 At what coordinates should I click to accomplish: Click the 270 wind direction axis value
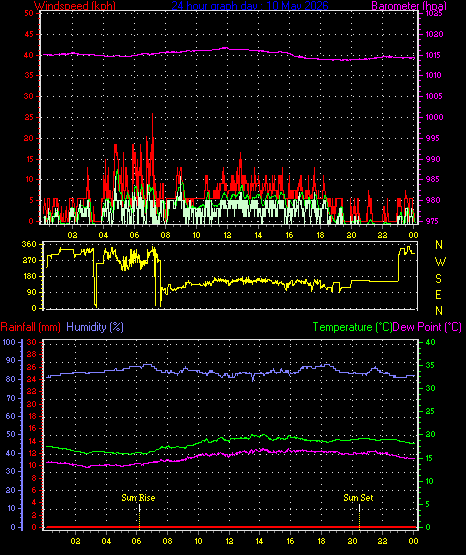point(29,261)
